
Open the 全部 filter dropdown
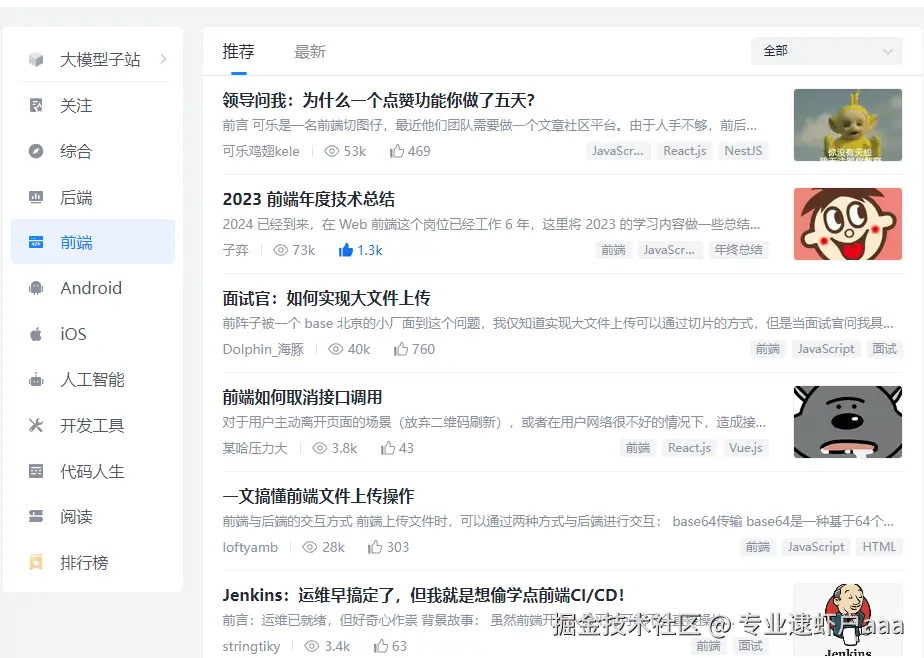tap(827, 50)
